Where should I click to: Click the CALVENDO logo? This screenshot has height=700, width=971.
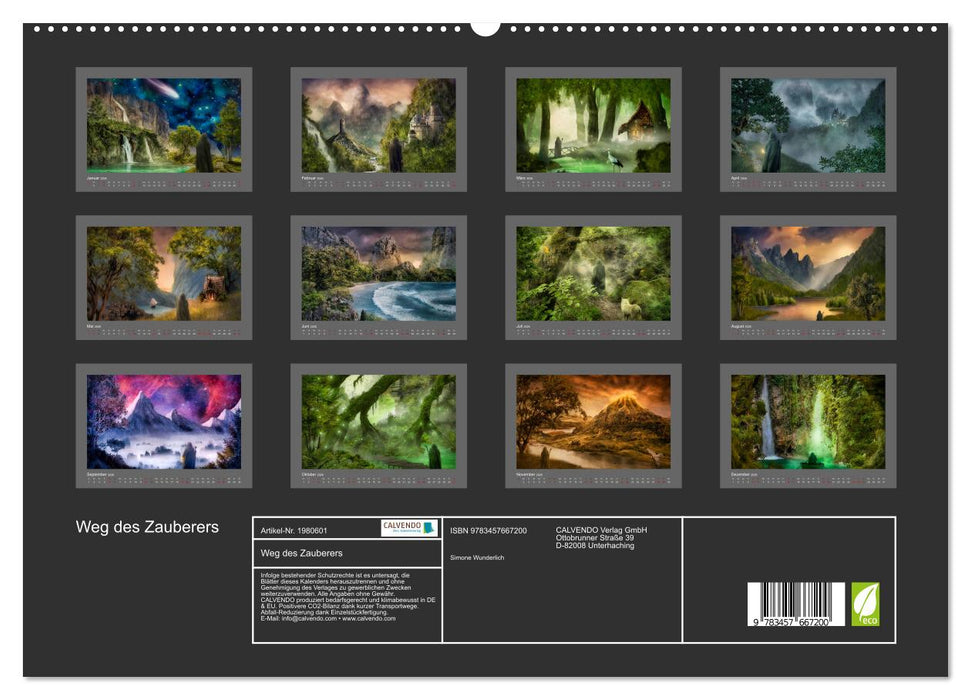click(409, 528)
